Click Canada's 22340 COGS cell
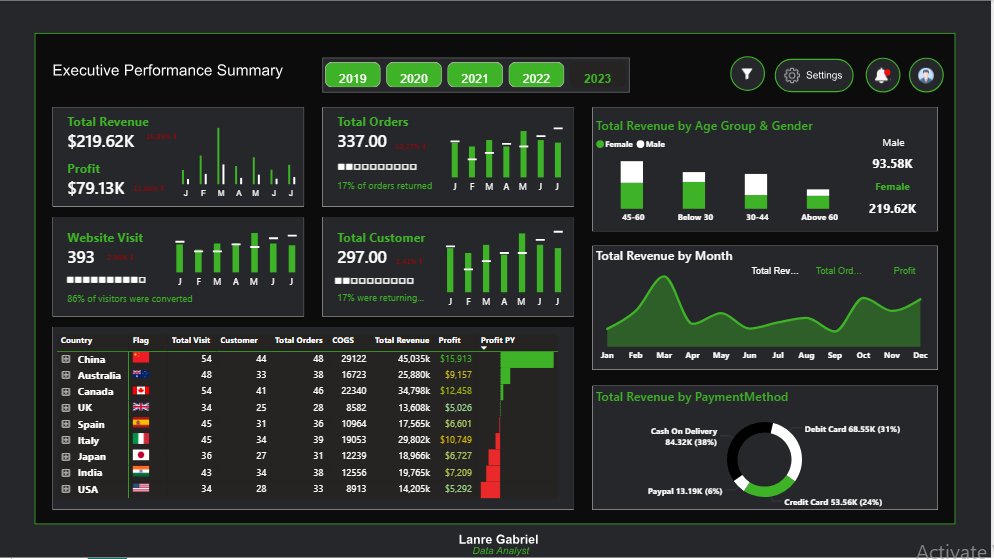This screenshot has width=994, height=559. tap(353, 390)
